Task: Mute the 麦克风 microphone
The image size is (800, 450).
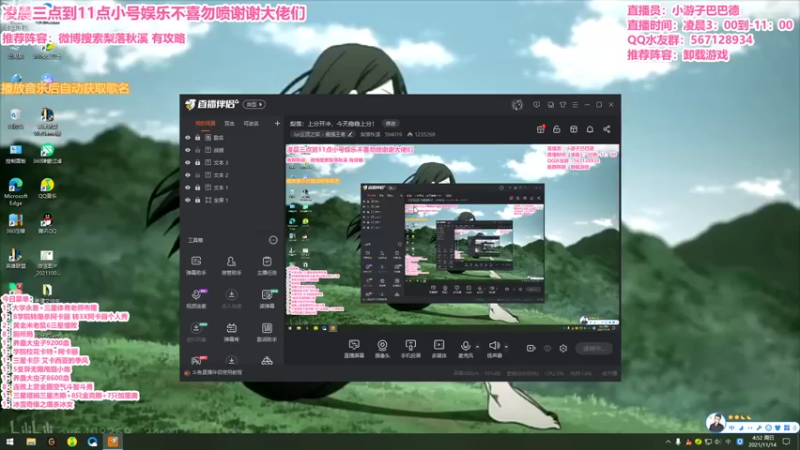Action: pos(465,349)
